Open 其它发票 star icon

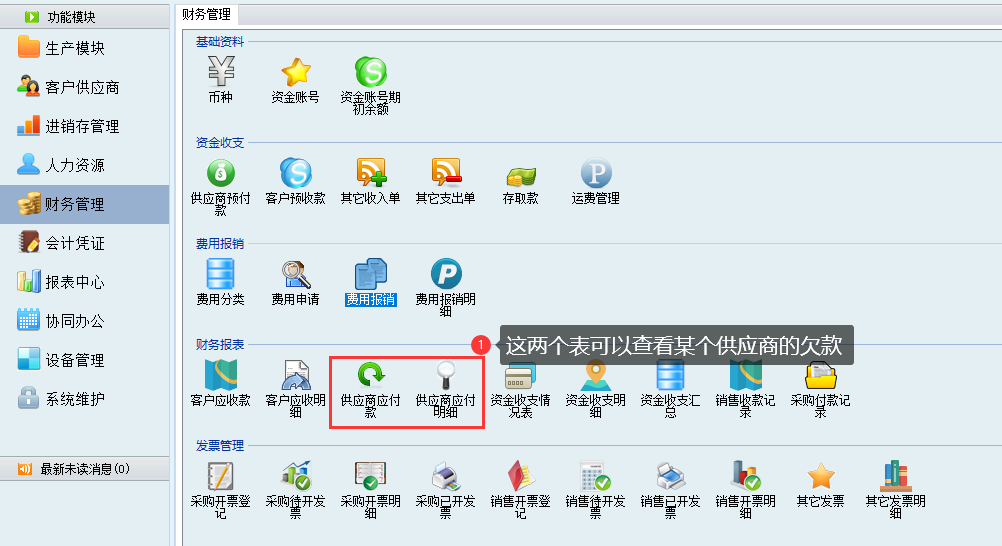point(820,477)
